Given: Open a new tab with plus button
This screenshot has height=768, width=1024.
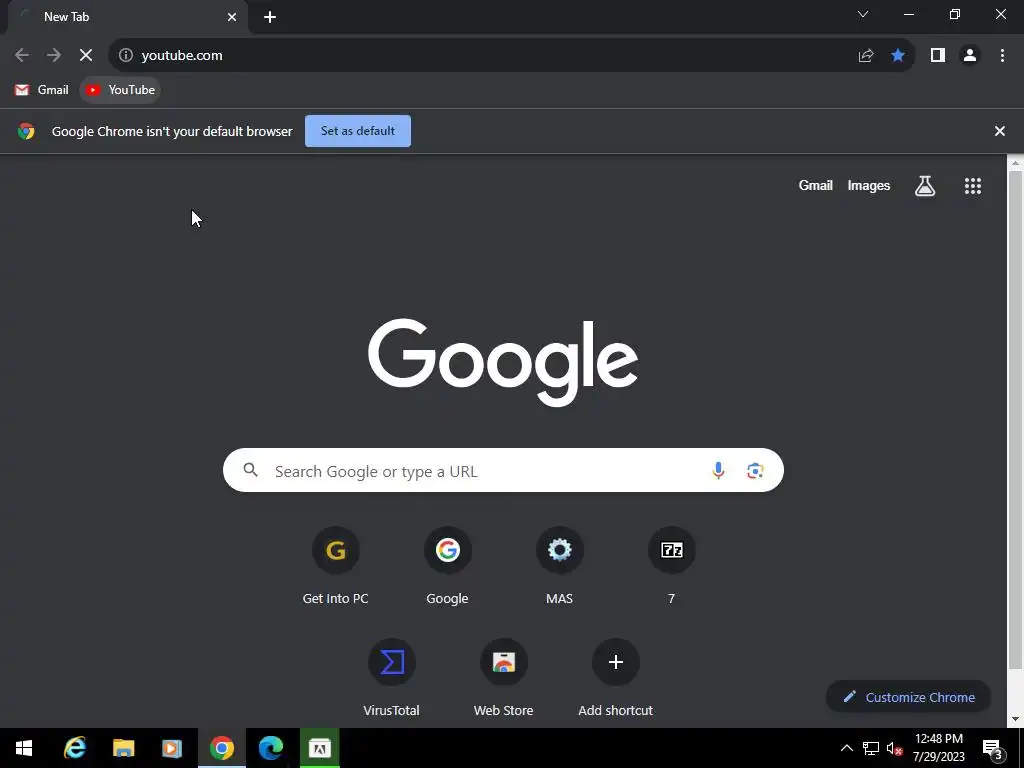Looking at the screenshot, I should [x=270, y=17].
